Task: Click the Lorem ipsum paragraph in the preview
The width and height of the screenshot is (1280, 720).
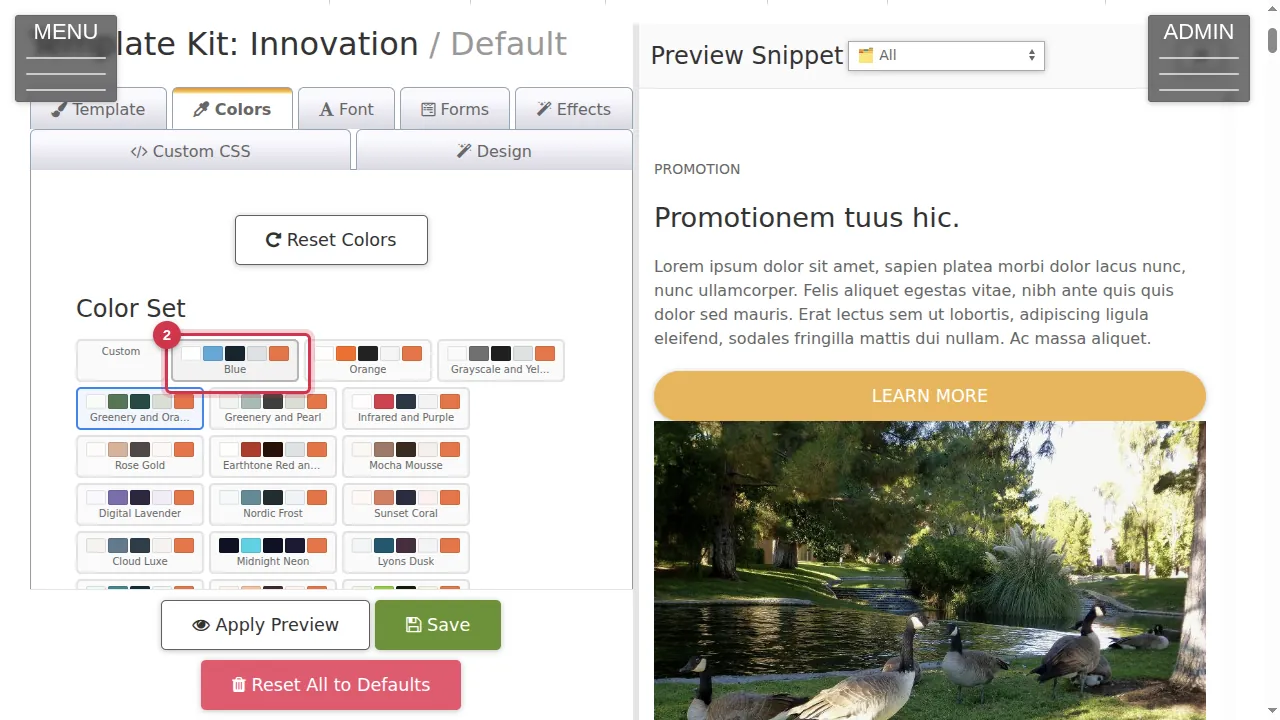Action: click(920, 303)
